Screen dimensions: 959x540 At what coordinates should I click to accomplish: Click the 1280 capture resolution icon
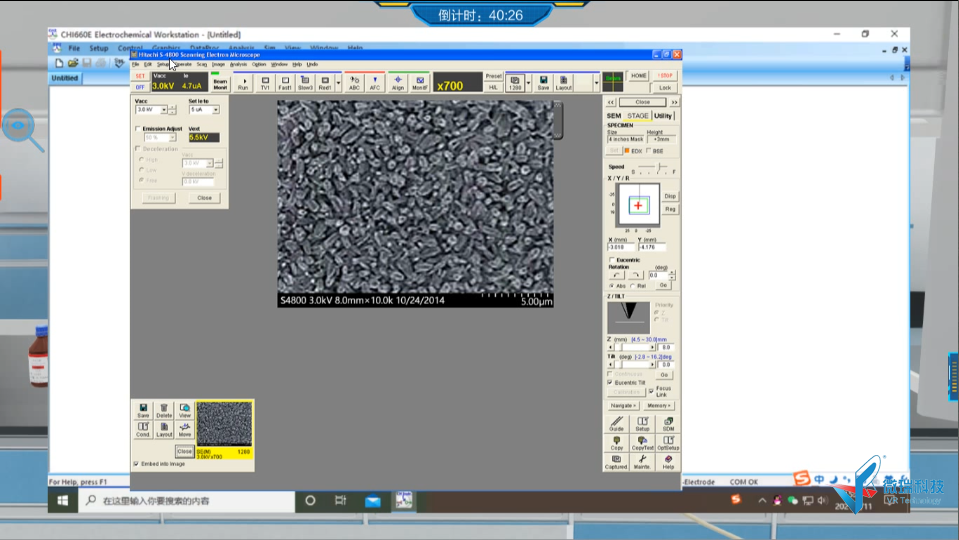[x=515, y=83]
